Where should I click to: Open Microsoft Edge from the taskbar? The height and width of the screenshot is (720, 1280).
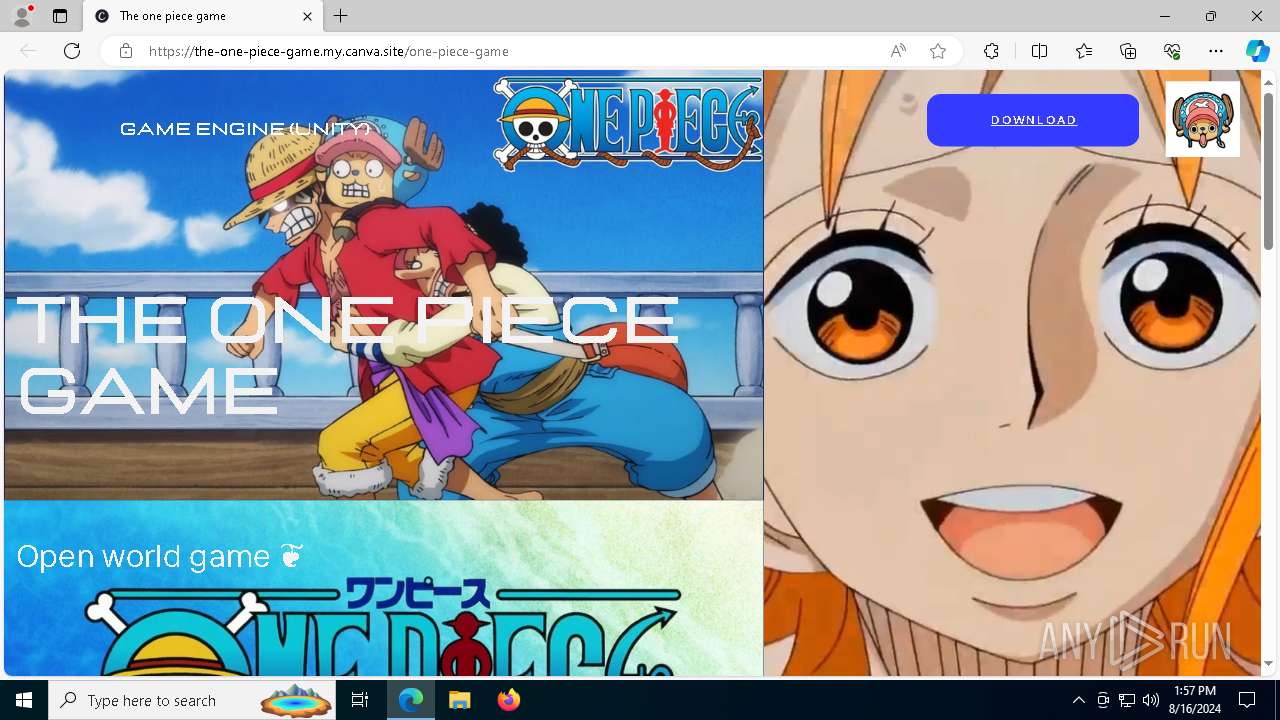tap(411, 700)
